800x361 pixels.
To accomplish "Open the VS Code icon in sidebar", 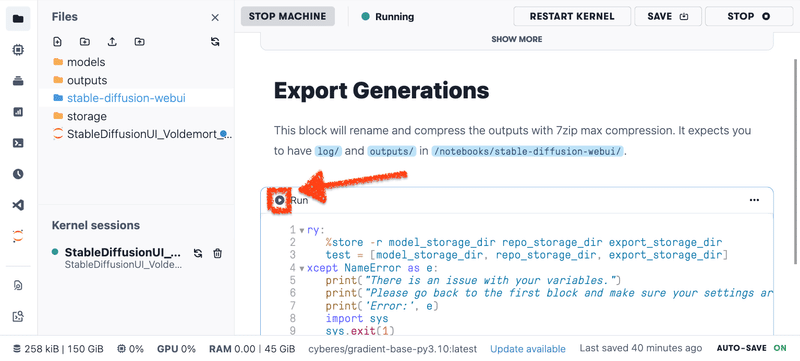I will point(18,205).
